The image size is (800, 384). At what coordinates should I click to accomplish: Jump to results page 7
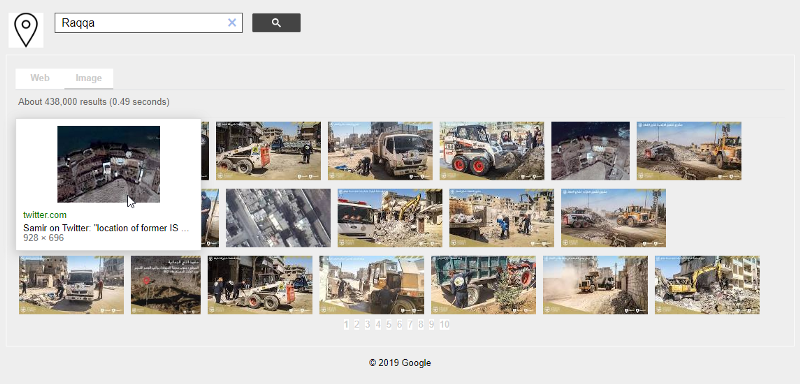pos(410,324)
